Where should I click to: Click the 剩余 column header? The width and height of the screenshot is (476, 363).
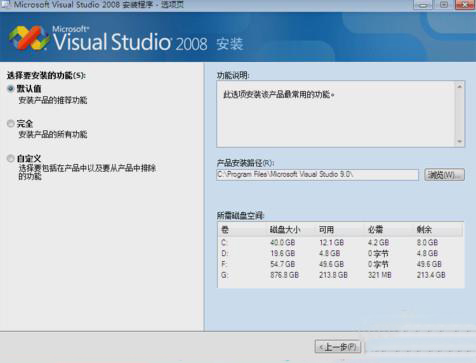tap(424, 229)
